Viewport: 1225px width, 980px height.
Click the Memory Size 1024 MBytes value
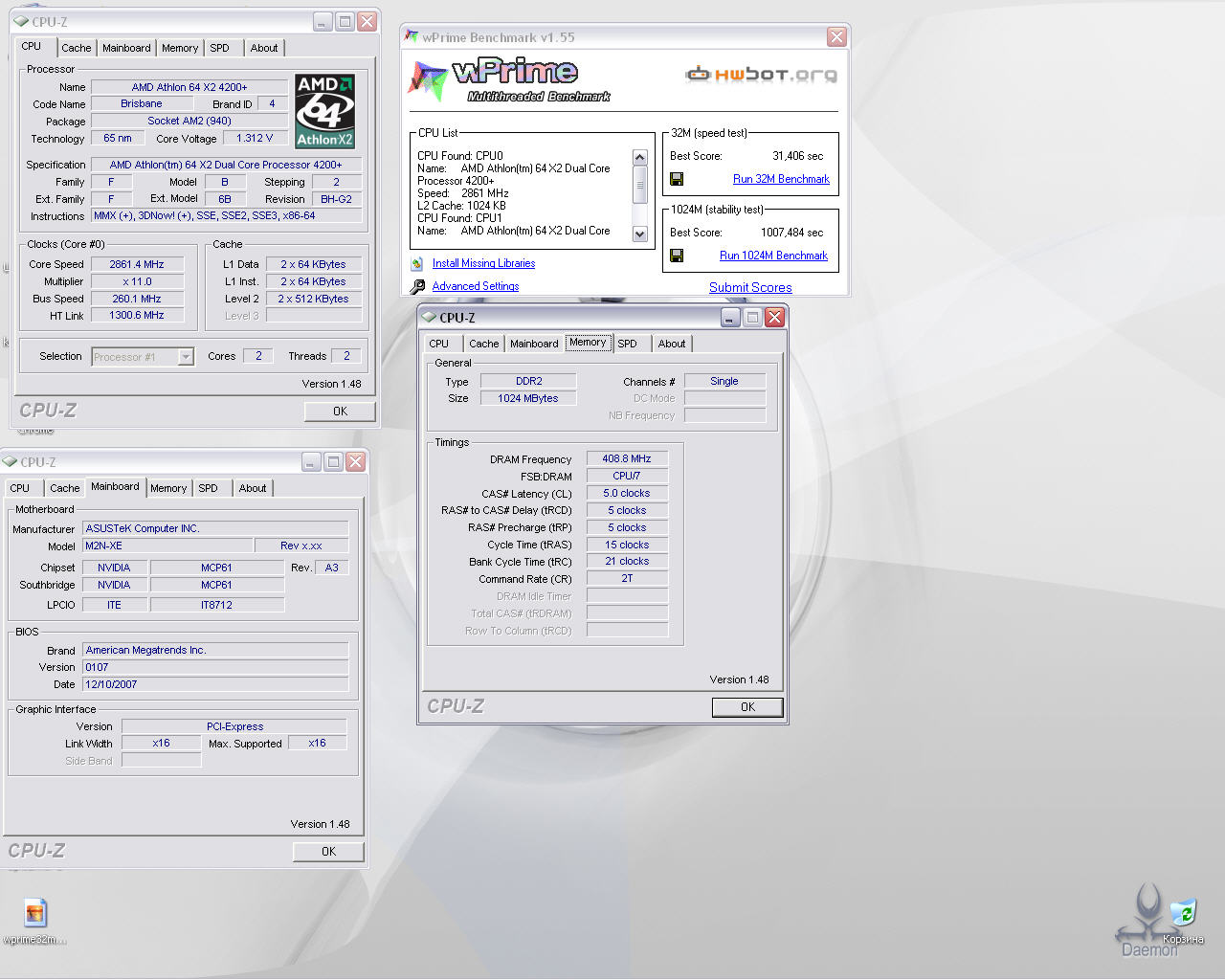pos(528,398)
